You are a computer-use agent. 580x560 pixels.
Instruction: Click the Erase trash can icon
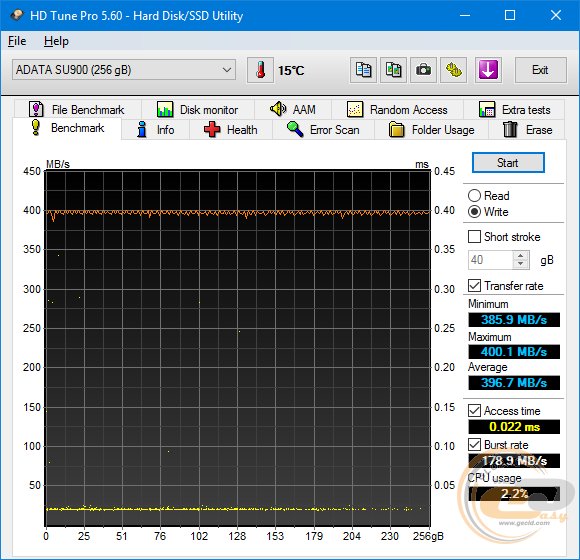click(x=510, y=129)
